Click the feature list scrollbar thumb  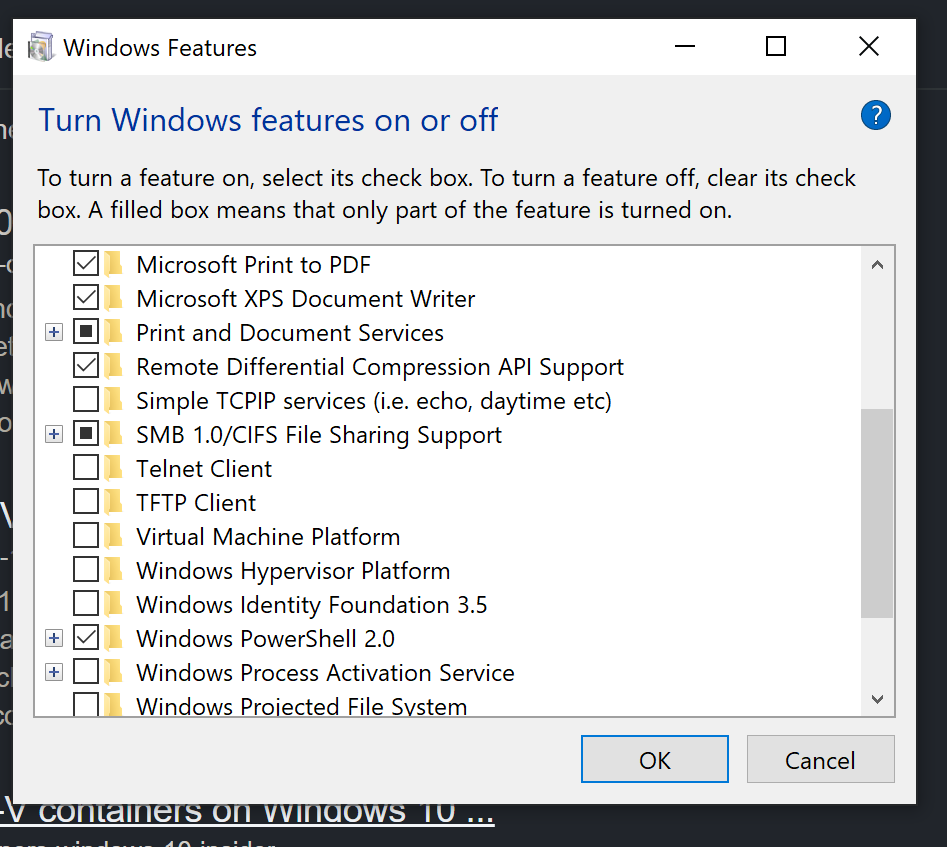tap(877, 512)
